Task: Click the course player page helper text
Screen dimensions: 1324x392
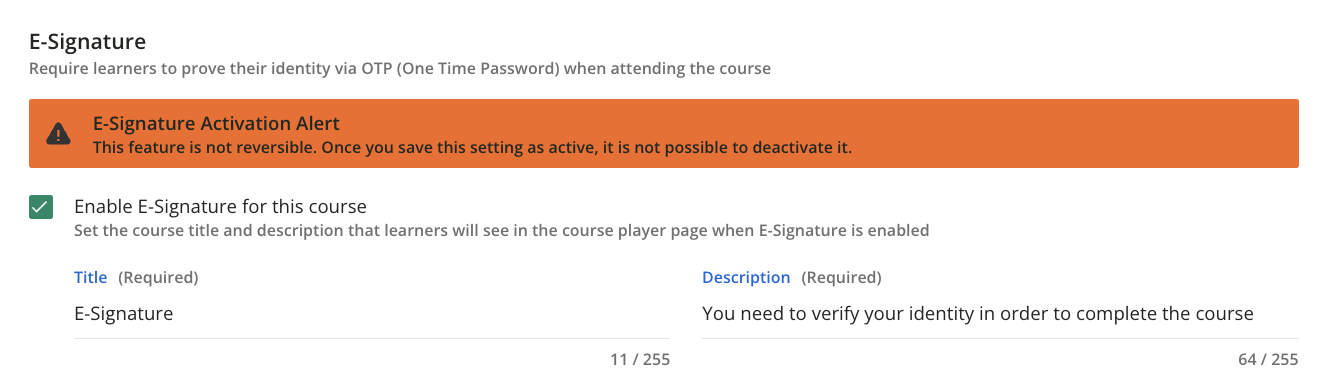Action: (502, 231)
